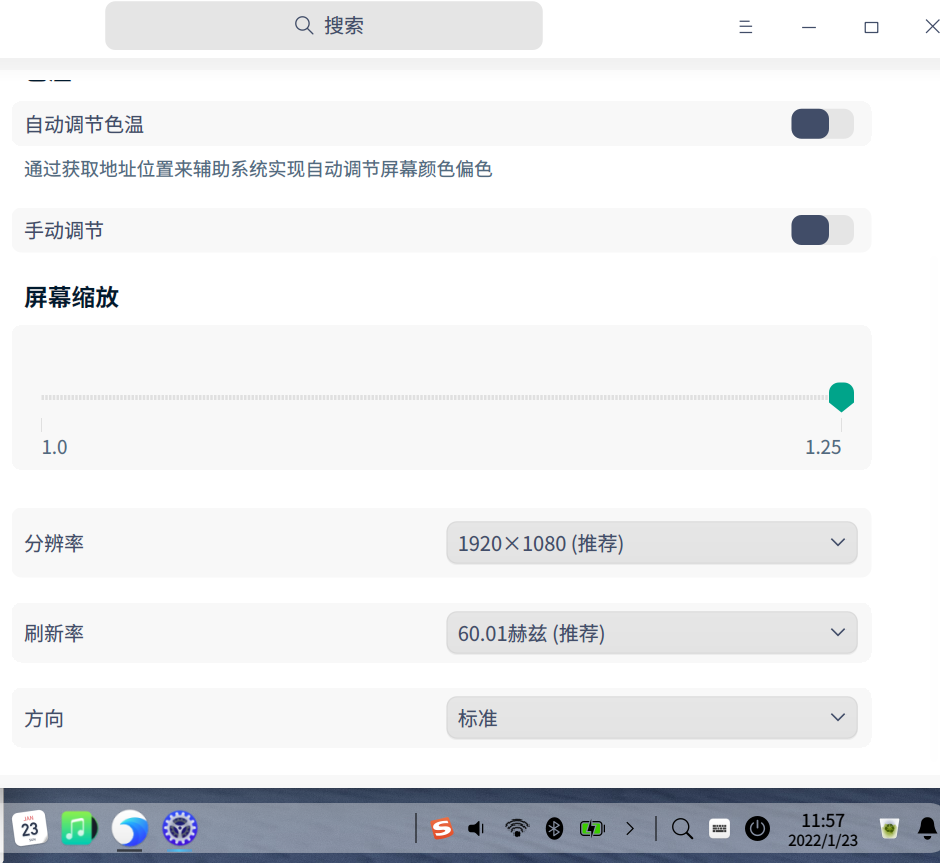Open the 方向 orientation dropdown

(x=651, y=717)
